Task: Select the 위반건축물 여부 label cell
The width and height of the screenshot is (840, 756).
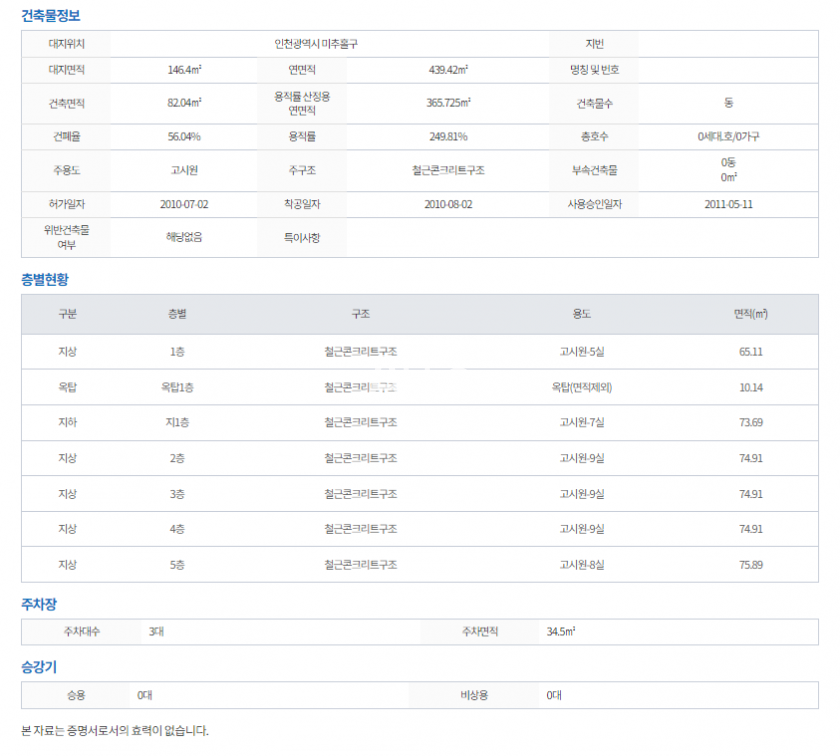Action: pyautogui.click(x=66, y=237)
